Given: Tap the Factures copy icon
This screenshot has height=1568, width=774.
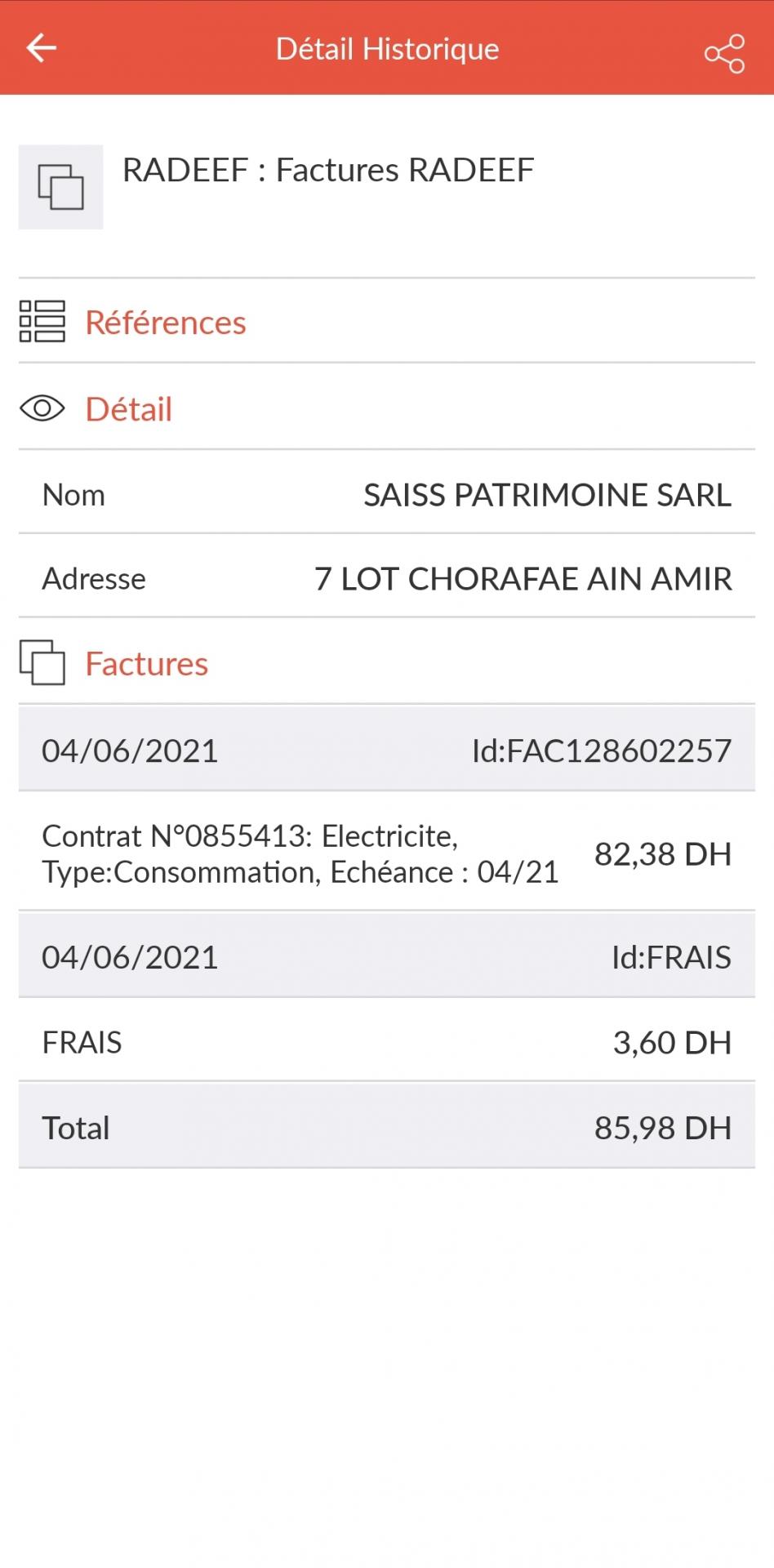Looking at the screenshot, I should (42, 662).
